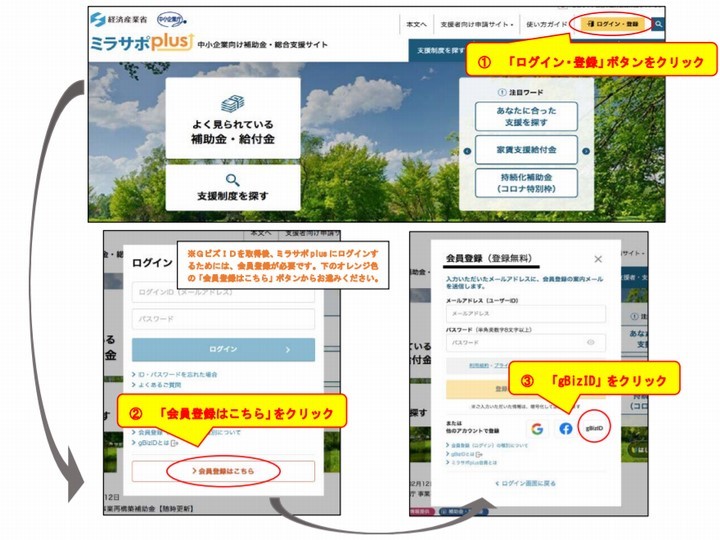Open the よく見られている補助金・給付金 card

point(233,118)
